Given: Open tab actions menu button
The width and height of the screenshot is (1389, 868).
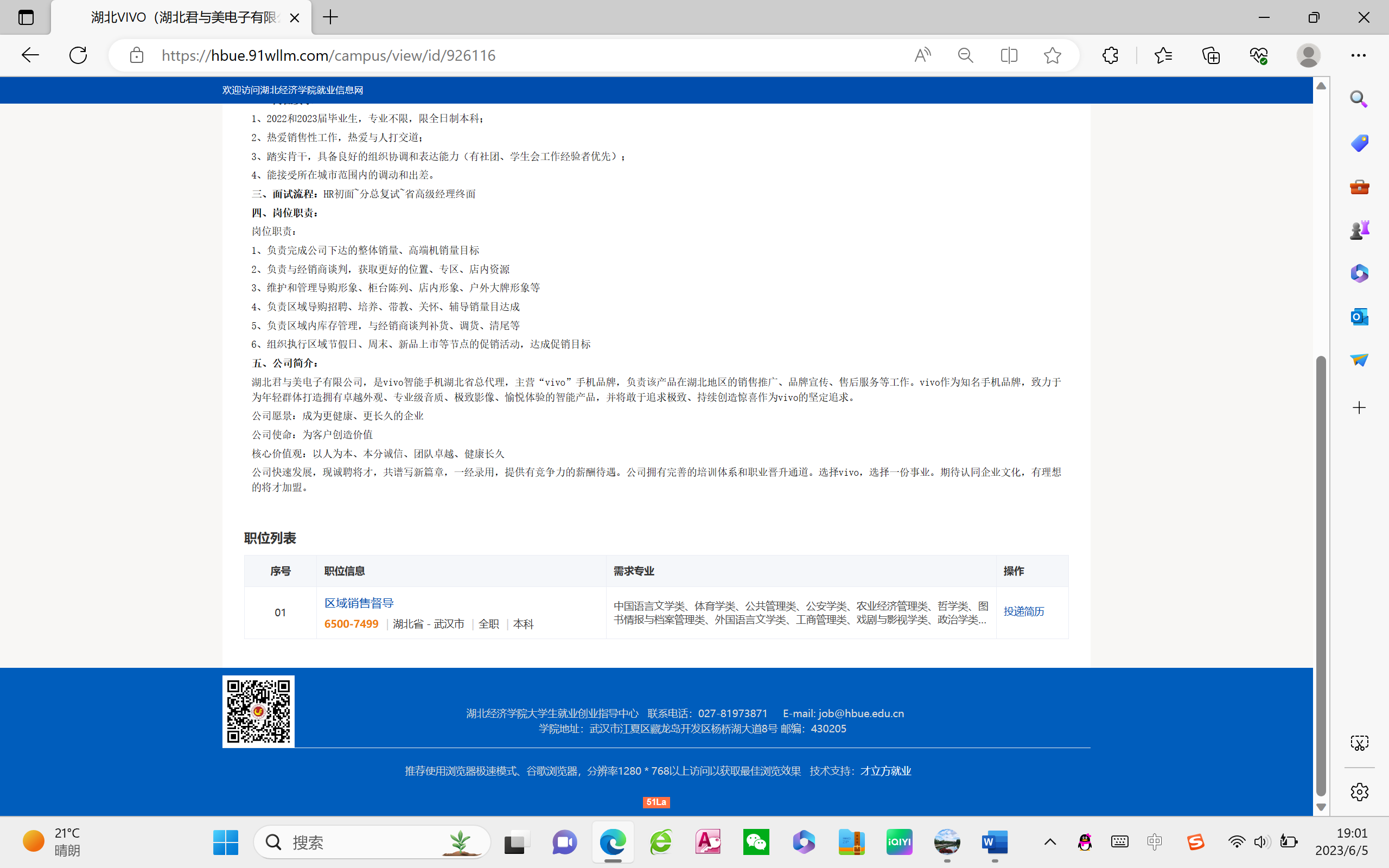Looking at the screenshot, I should pyautogui.click(x=26, y=17).
